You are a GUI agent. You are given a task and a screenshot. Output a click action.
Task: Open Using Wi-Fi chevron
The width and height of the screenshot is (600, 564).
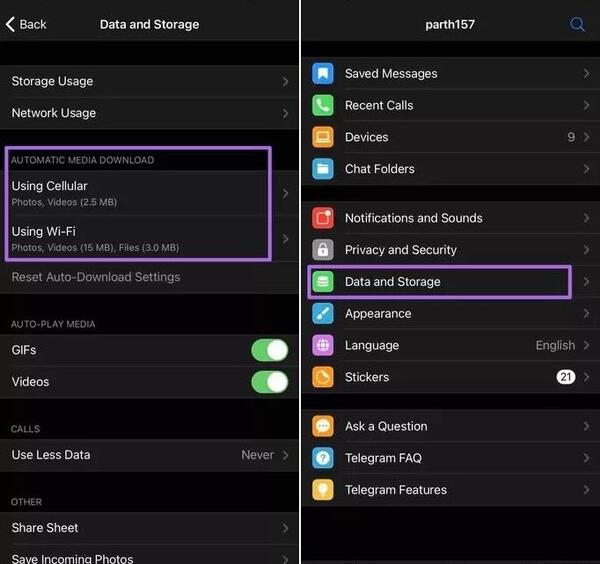click(285, 239)
